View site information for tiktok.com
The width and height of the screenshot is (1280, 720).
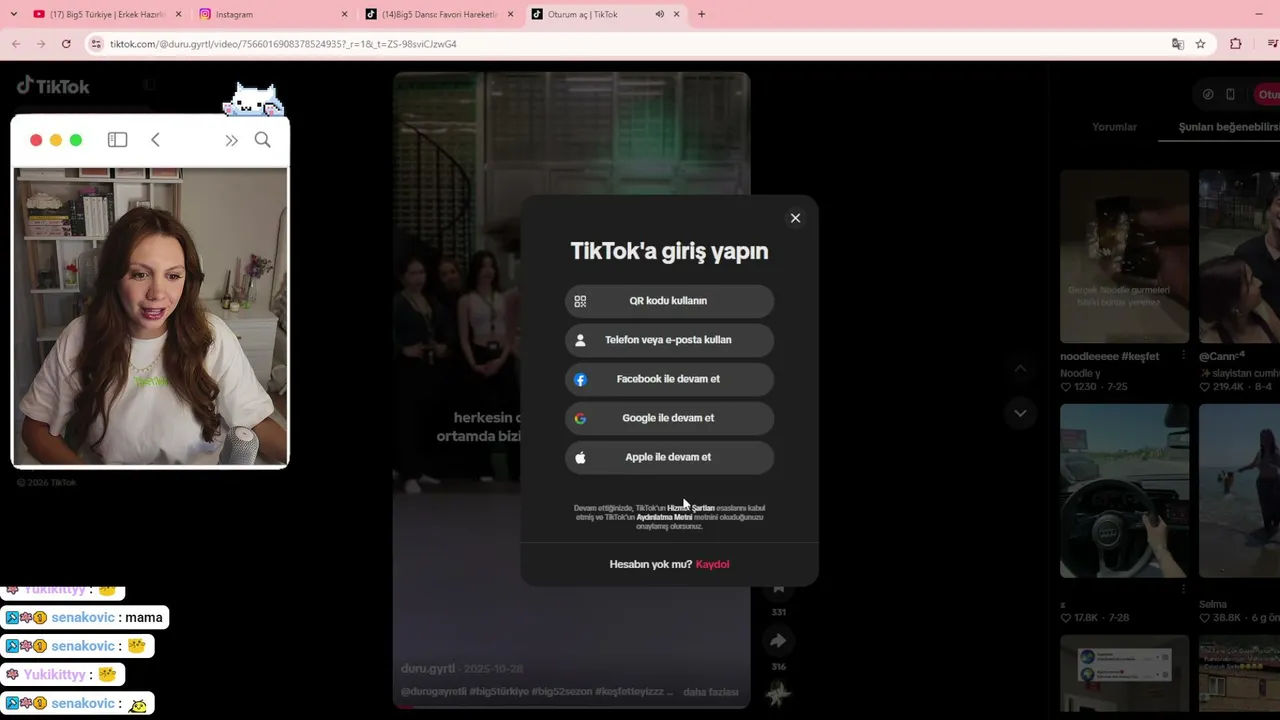point(96,44)
